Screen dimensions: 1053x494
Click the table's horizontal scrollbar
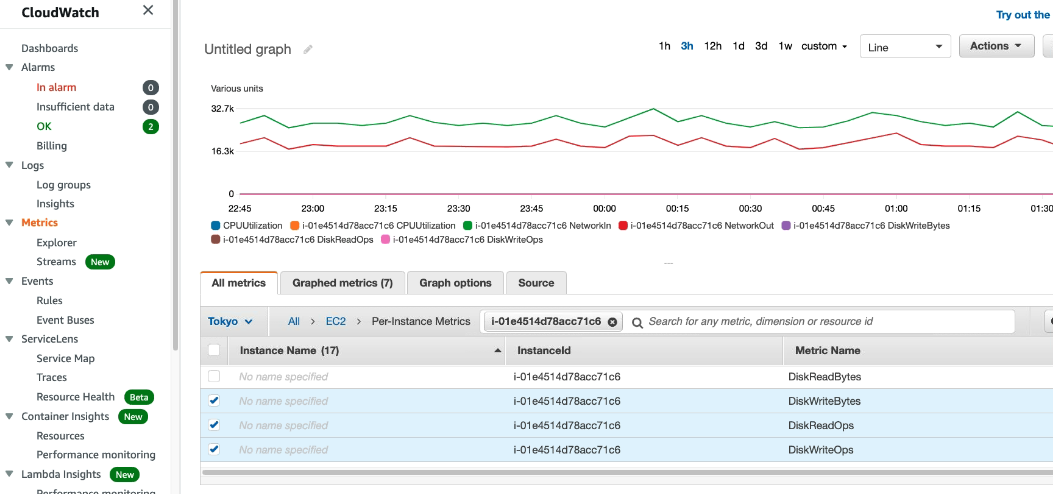pos(627,473)
